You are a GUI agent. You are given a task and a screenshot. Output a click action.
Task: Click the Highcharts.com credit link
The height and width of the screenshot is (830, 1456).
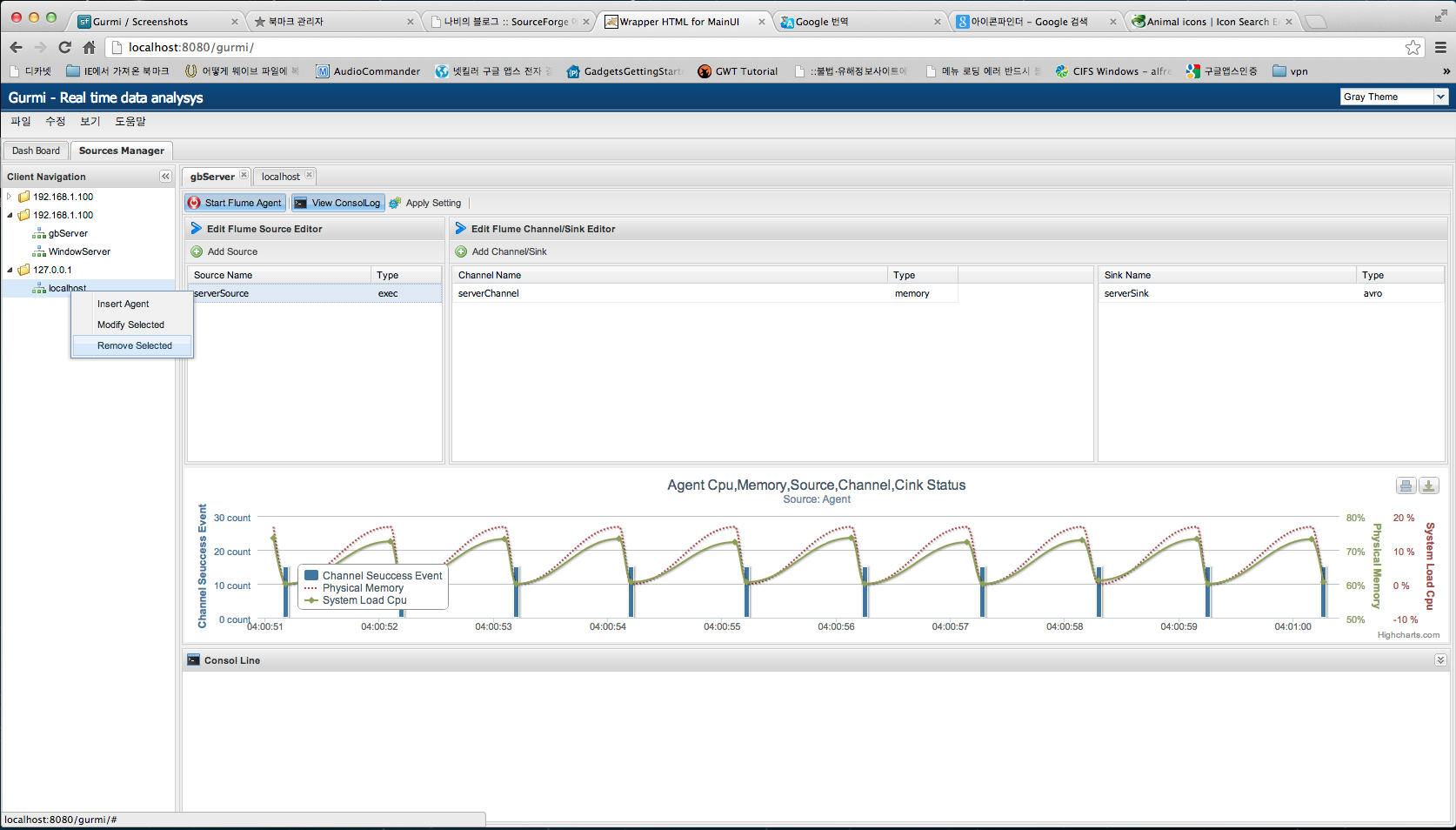[x=1411, y=634]
